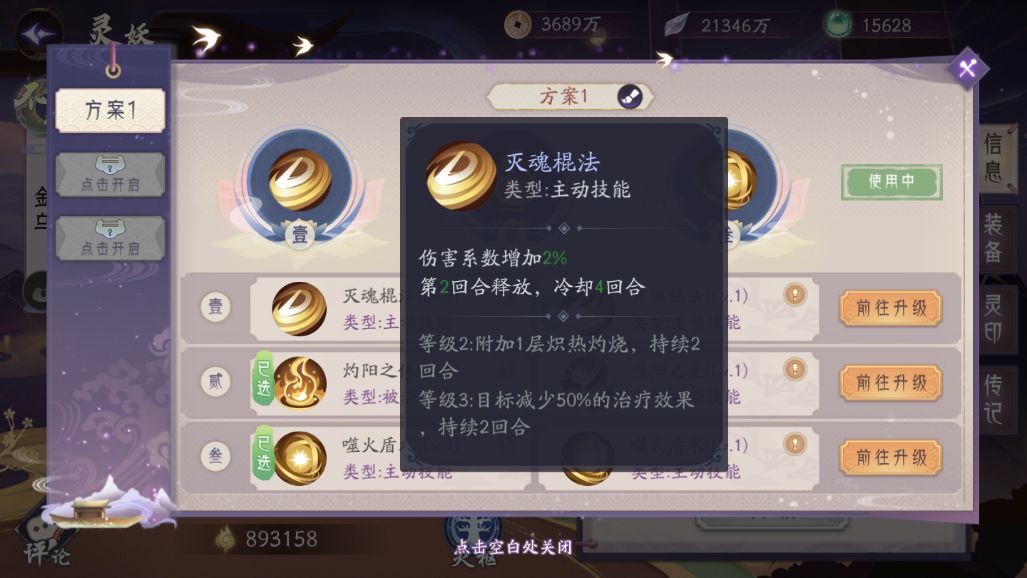Select the 灼阳 flame skill icon in row 贰
The width and height of the screenshot is (1027, 578).
click(x=300, y=383)
